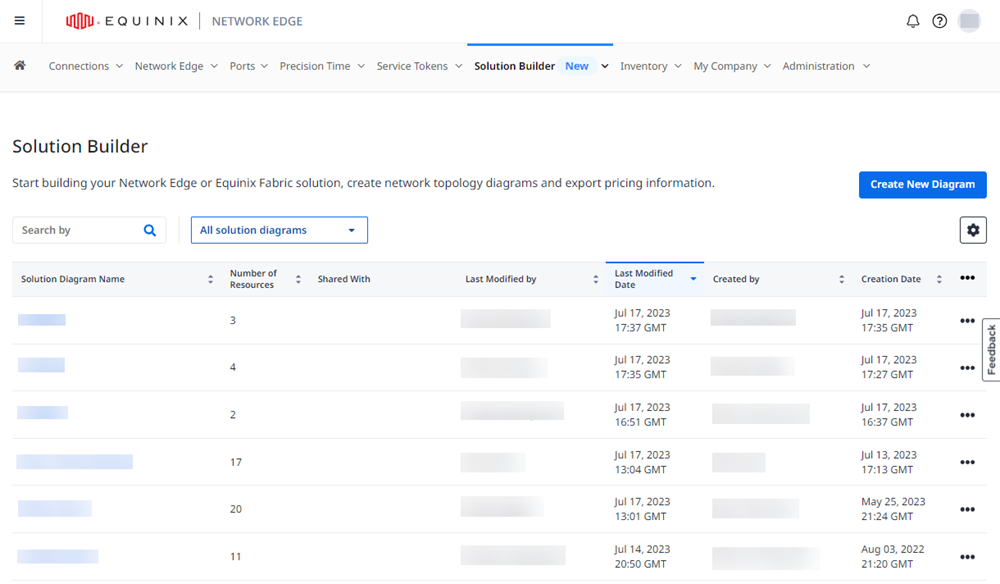Viewport: 1000px width, 584px height.
Task: Select the Aug 03, 2022 creation date
Action: pos(892,549)
